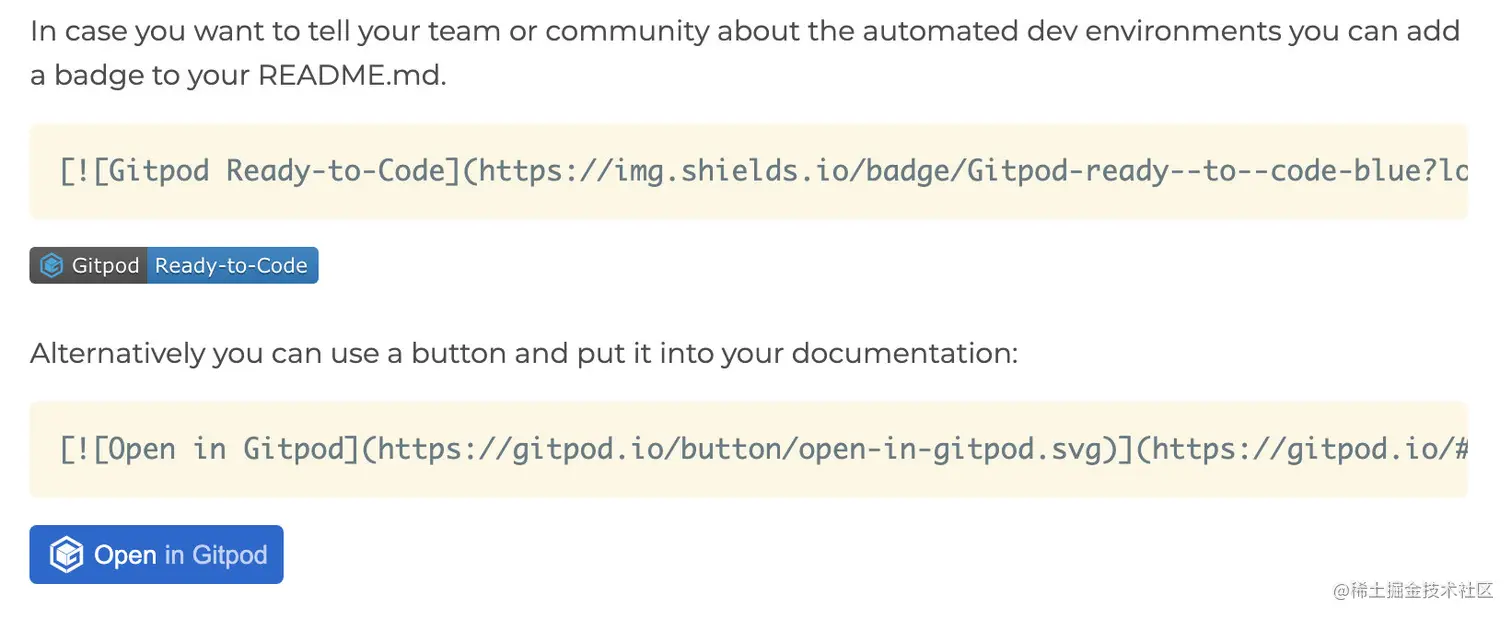Click the Open in Gitpod markdown code block

pos(749,450)
